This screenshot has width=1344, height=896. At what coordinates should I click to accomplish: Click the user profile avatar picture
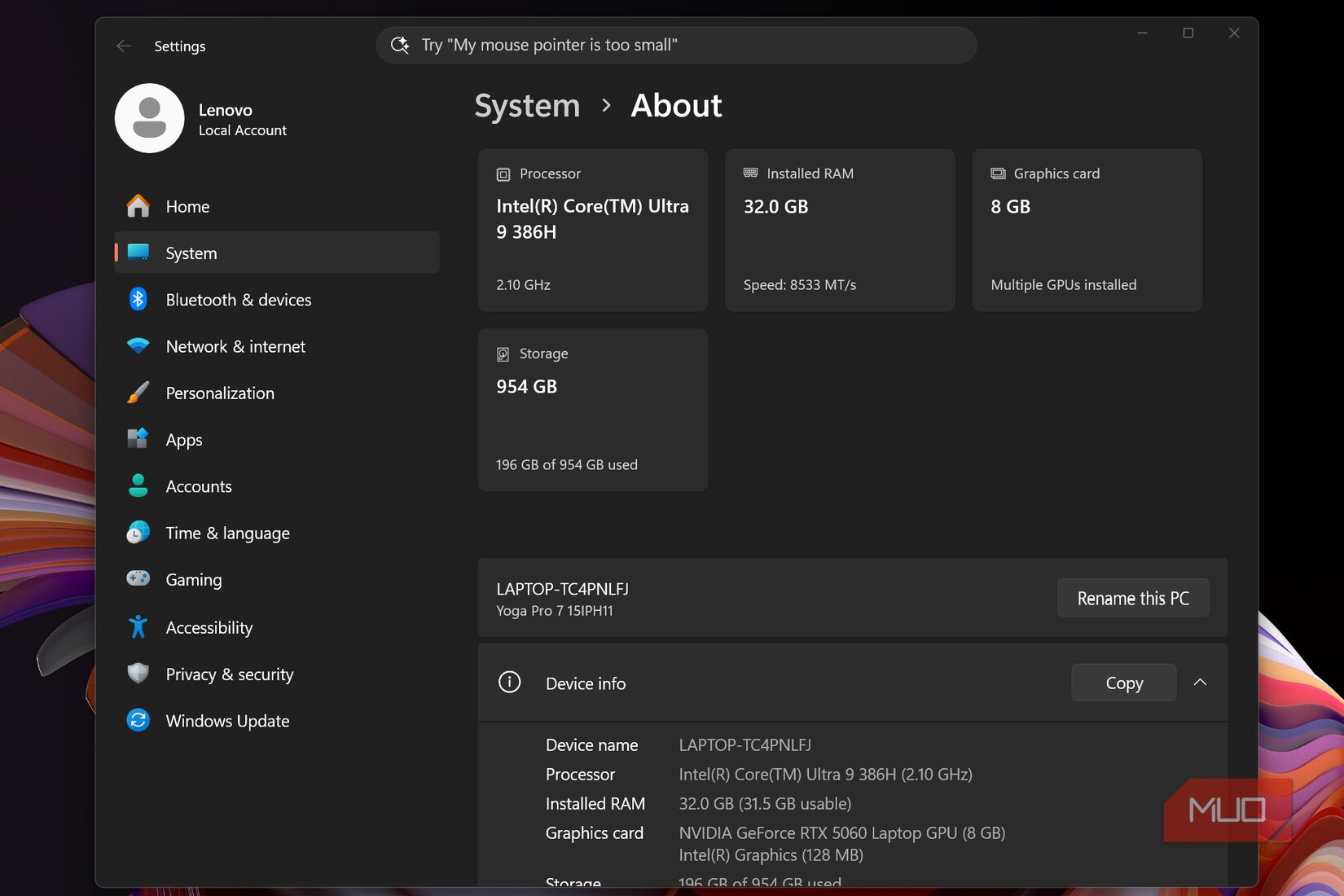(x=149, y=118)
